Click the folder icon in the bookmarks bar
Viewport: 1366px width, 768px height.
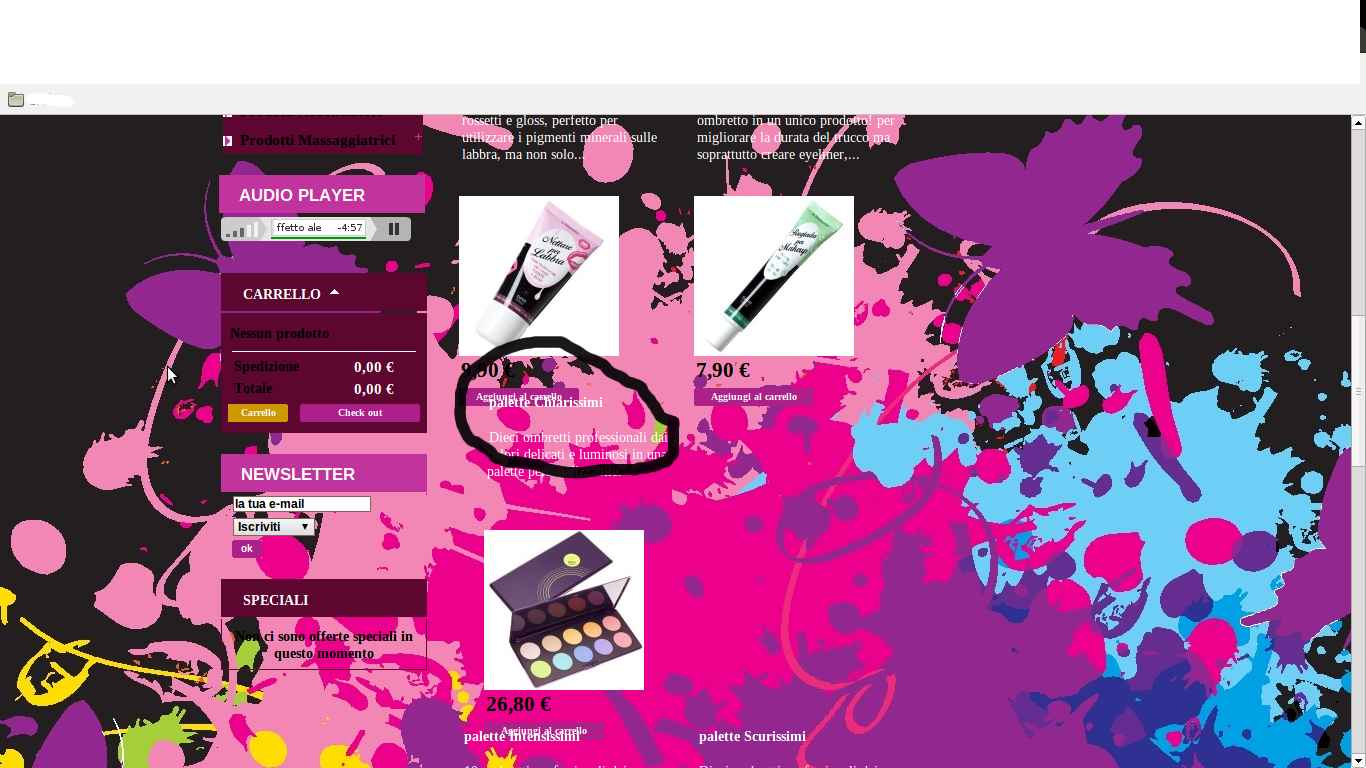tap(16, 99)
